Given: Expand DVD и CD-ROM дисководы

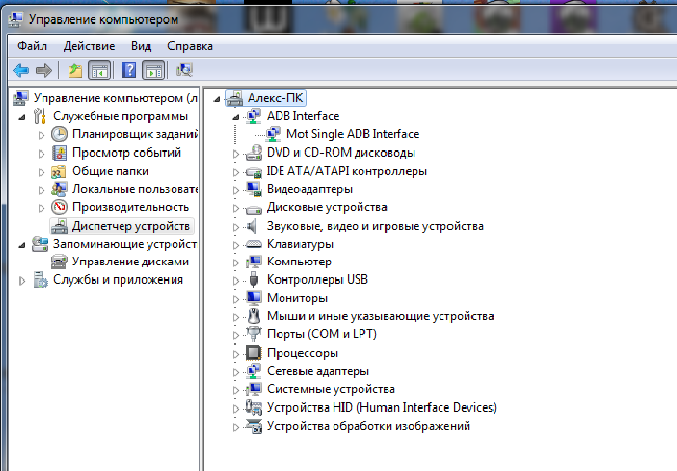Looking at the screenshot, I should tap(236, 153).
